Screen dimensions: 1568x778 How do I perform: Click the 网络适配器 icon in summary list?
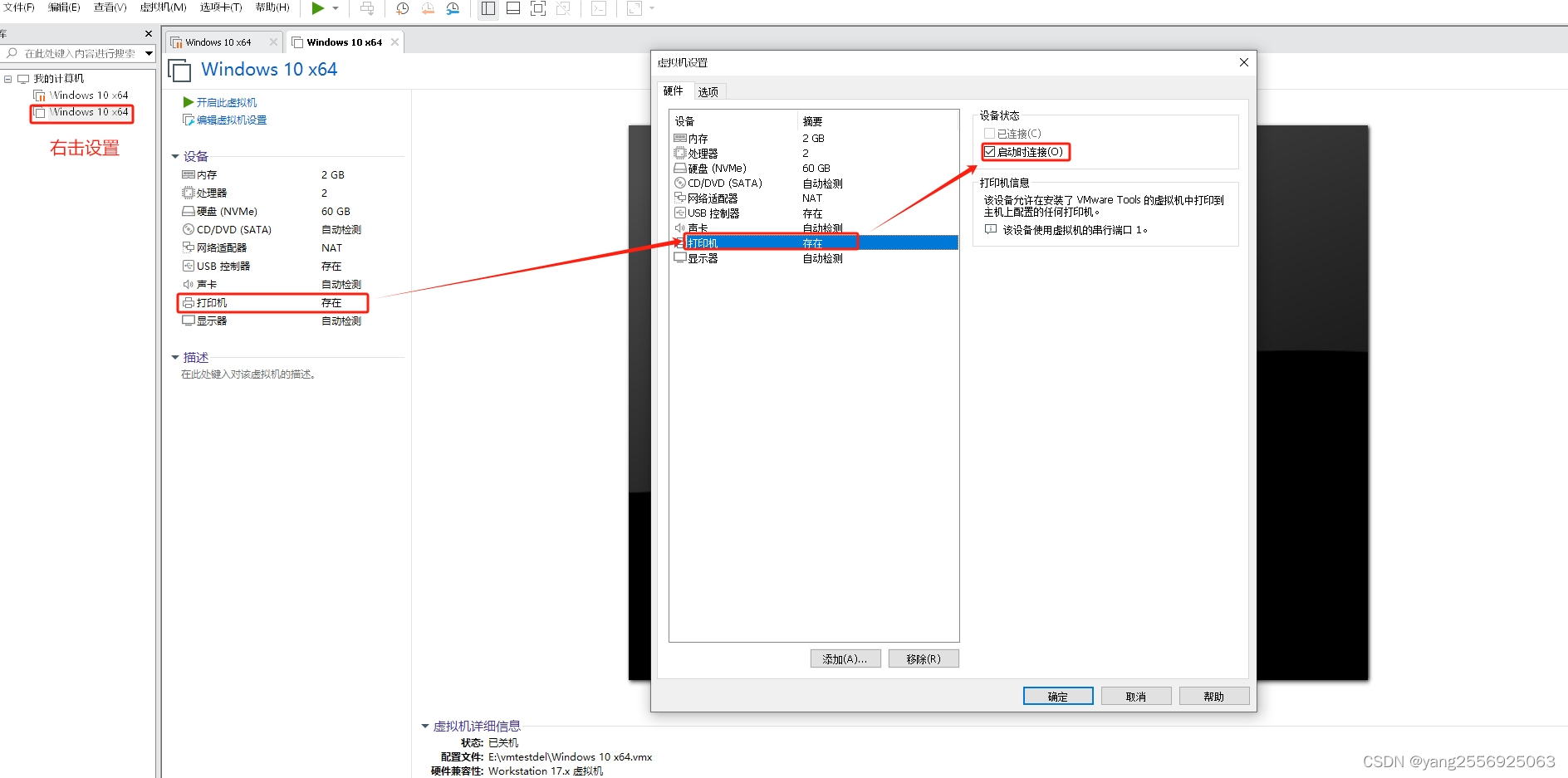[189, 247]
